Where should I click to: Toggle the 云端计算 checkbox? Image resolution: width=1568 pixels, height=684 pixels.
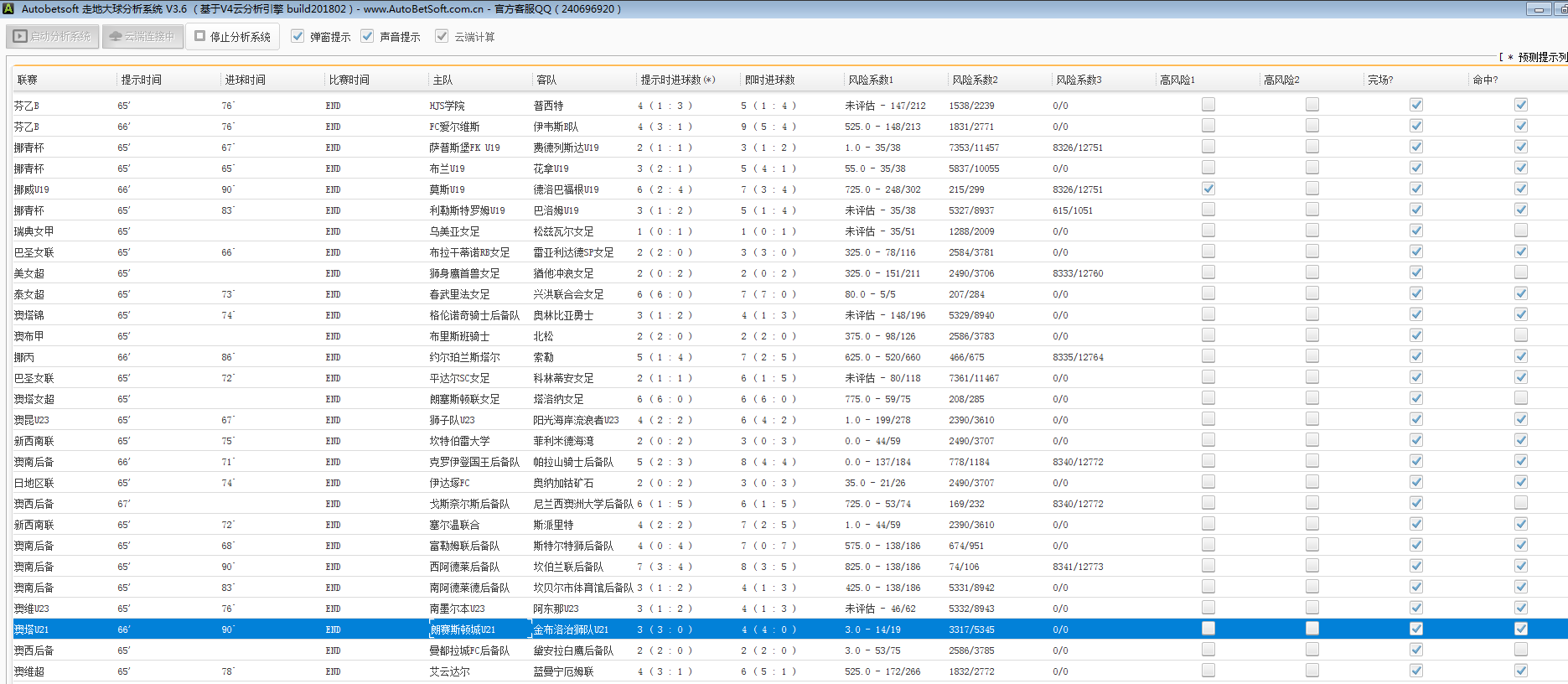click(x=442, y=36)
